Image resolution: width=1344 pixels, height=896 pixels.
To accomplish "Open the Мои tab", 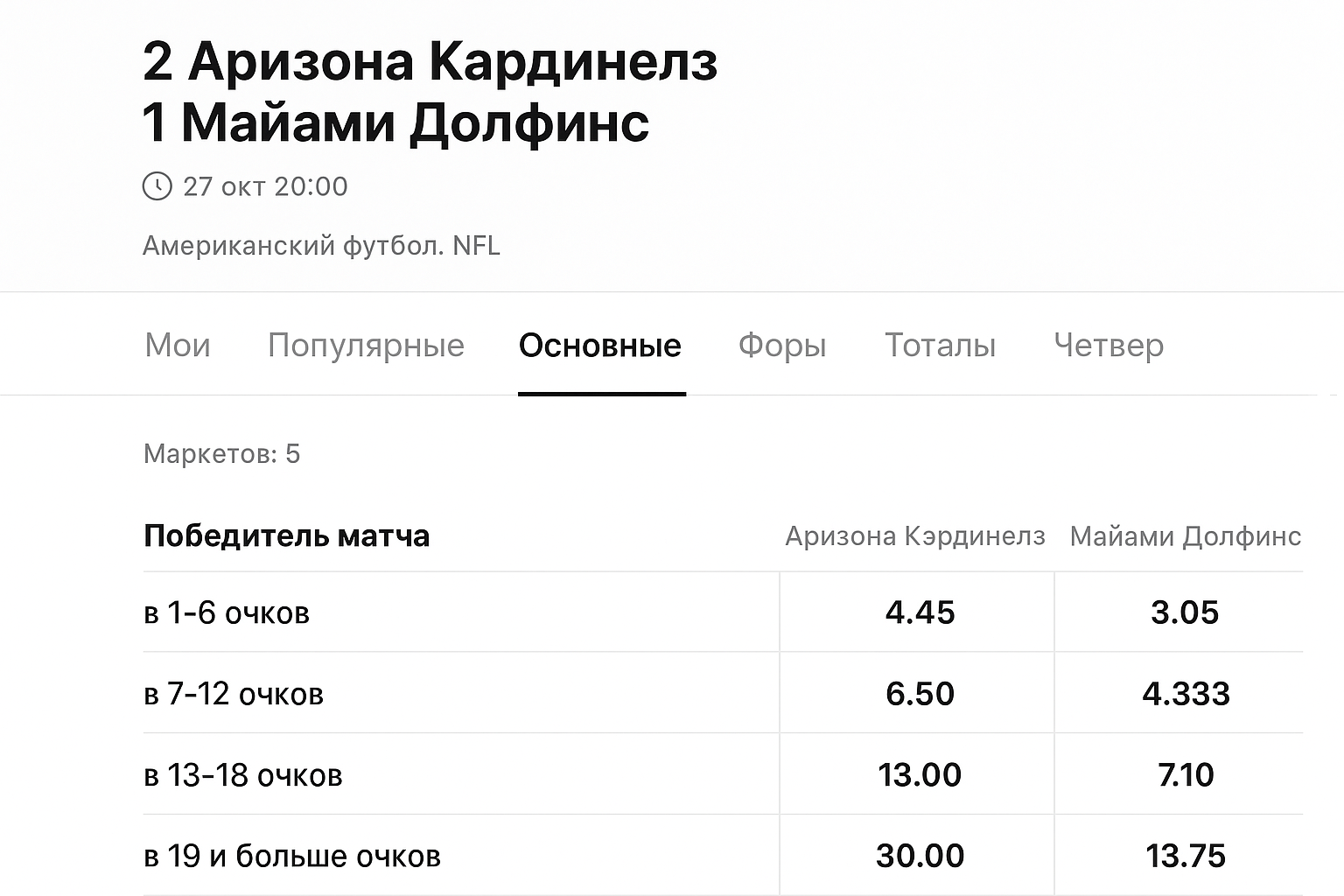I will [x=178, y=346].
